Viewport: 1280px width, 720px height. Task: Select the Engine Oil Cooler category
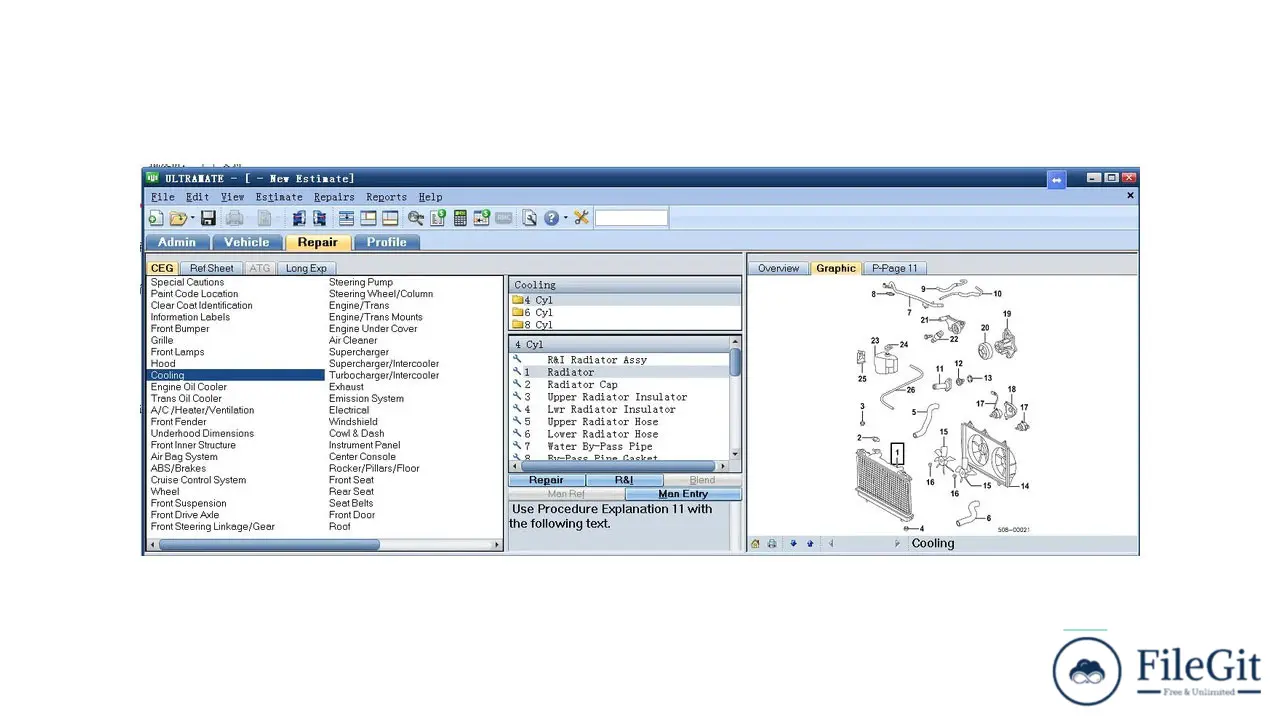coord(189,387)
